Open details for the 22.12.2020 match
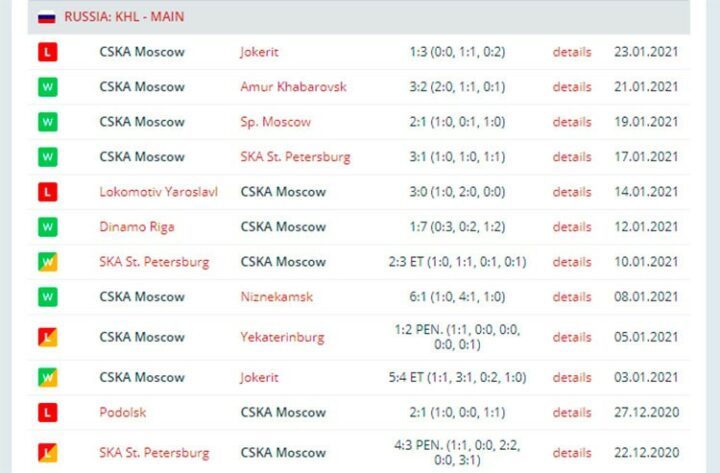The image size is (720, 473). (572, 453)
